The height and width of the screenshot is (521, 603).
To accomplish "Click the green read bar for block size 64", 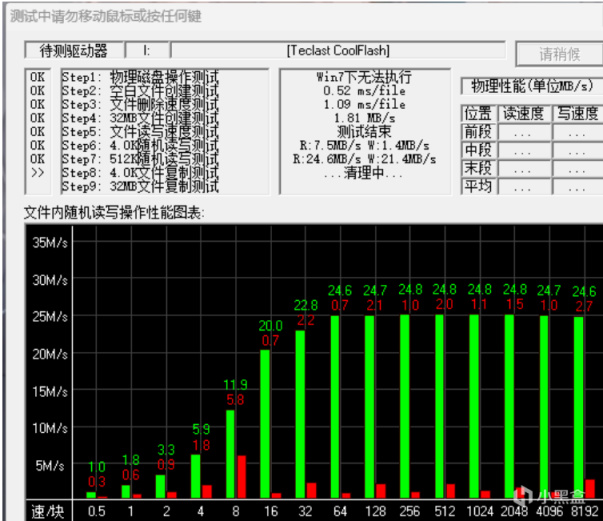I will pyautogui.click(x=335, y=407).
